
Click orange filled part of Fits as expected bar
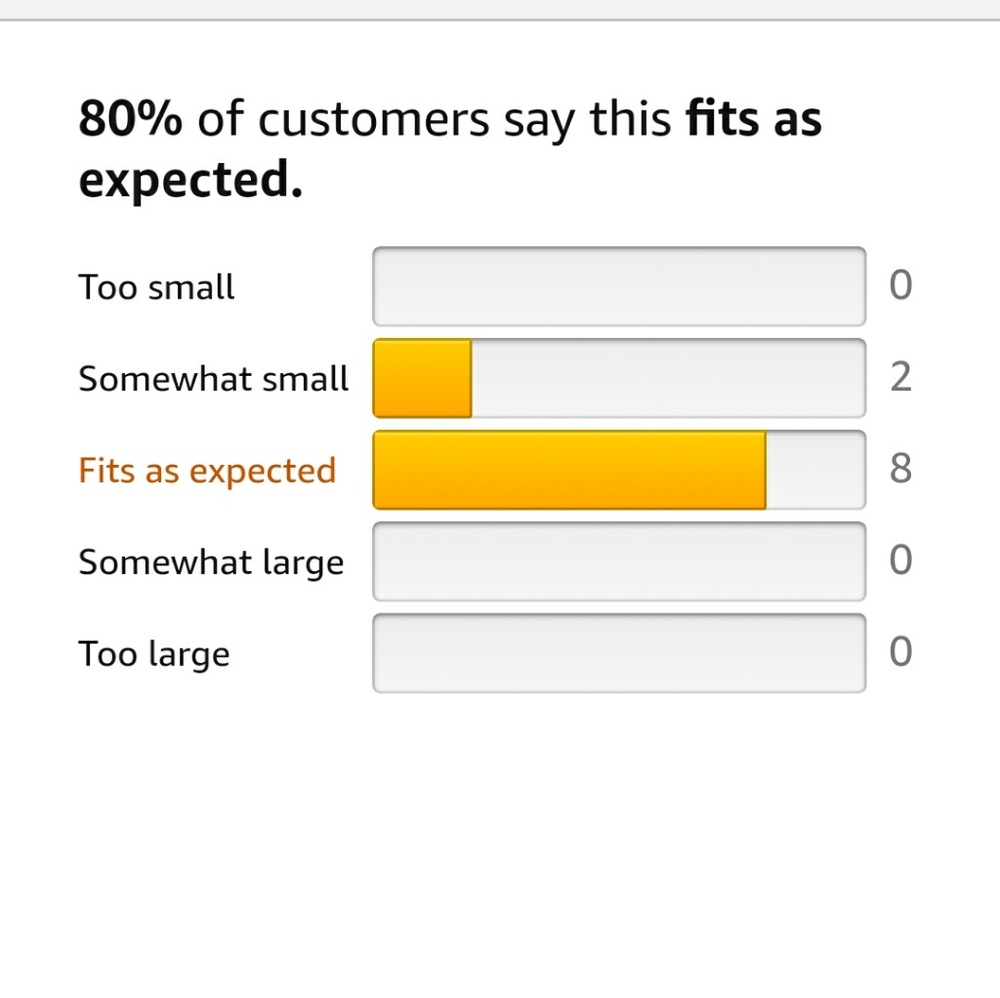point(568,471)
